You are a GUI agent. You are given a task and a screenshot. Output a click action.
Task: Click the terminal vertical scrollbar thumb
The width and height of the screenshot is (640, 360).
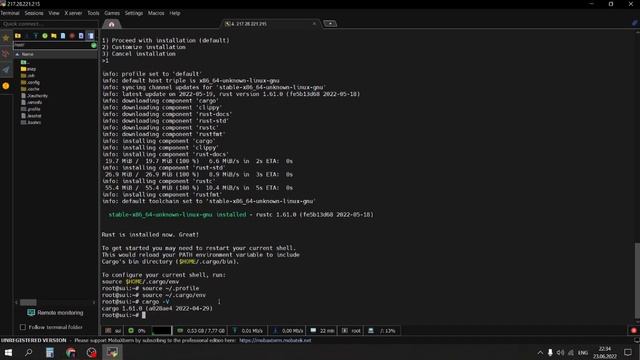(637, 280)
